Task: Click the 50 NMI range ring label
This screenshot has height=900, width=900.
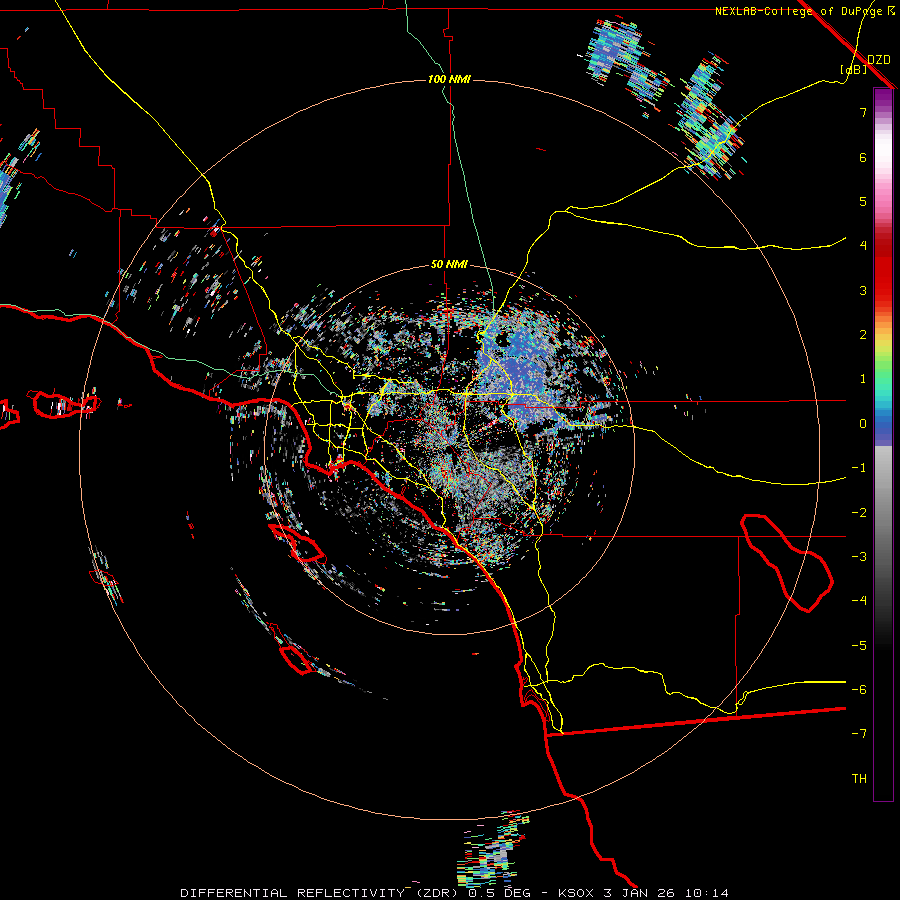Action: click(x=449, y=265)
